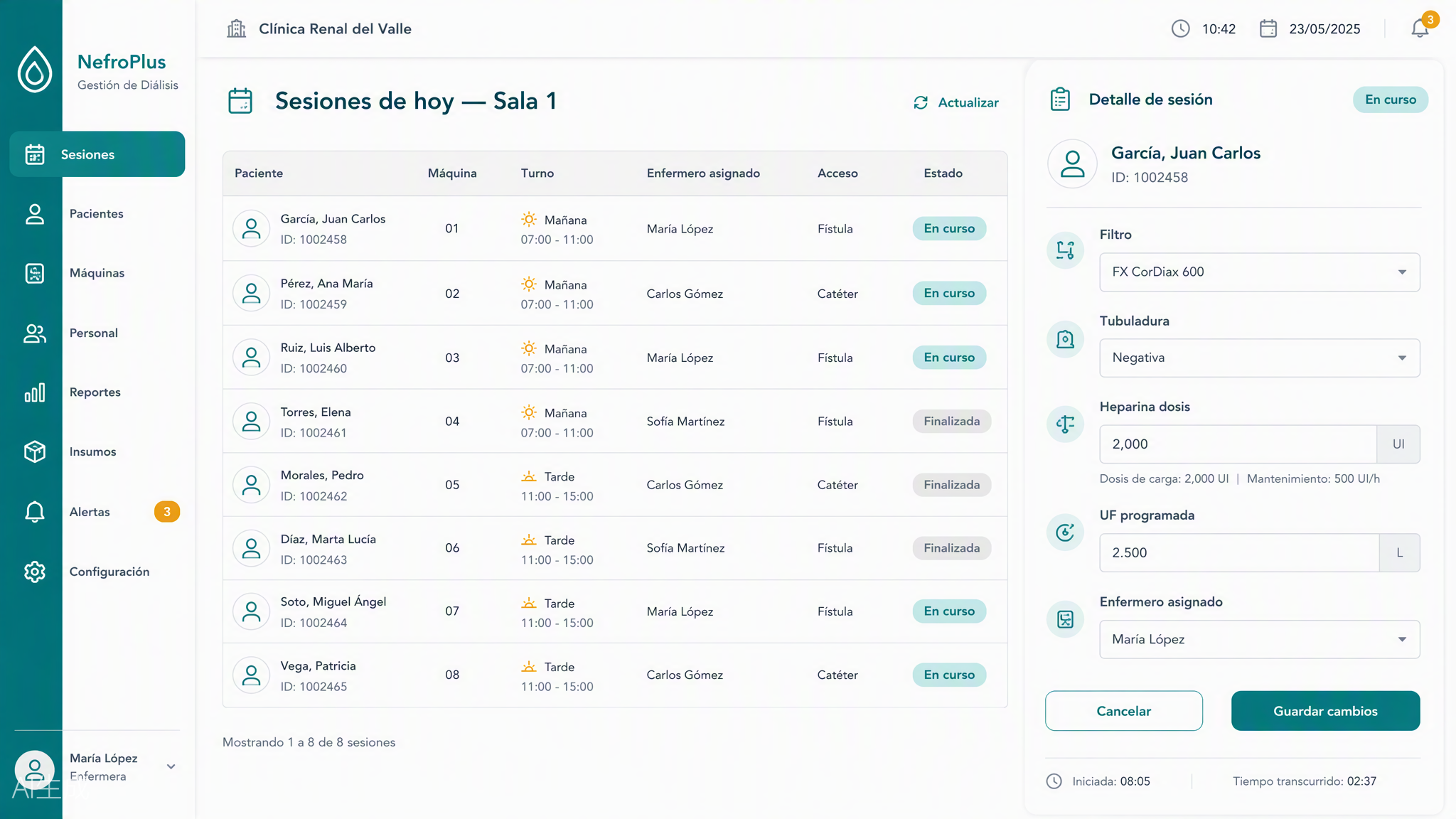Click the Alertas bell icon in sidebar
The width and height of the screenshot is (1456, 819).
[x=35, y=512]
